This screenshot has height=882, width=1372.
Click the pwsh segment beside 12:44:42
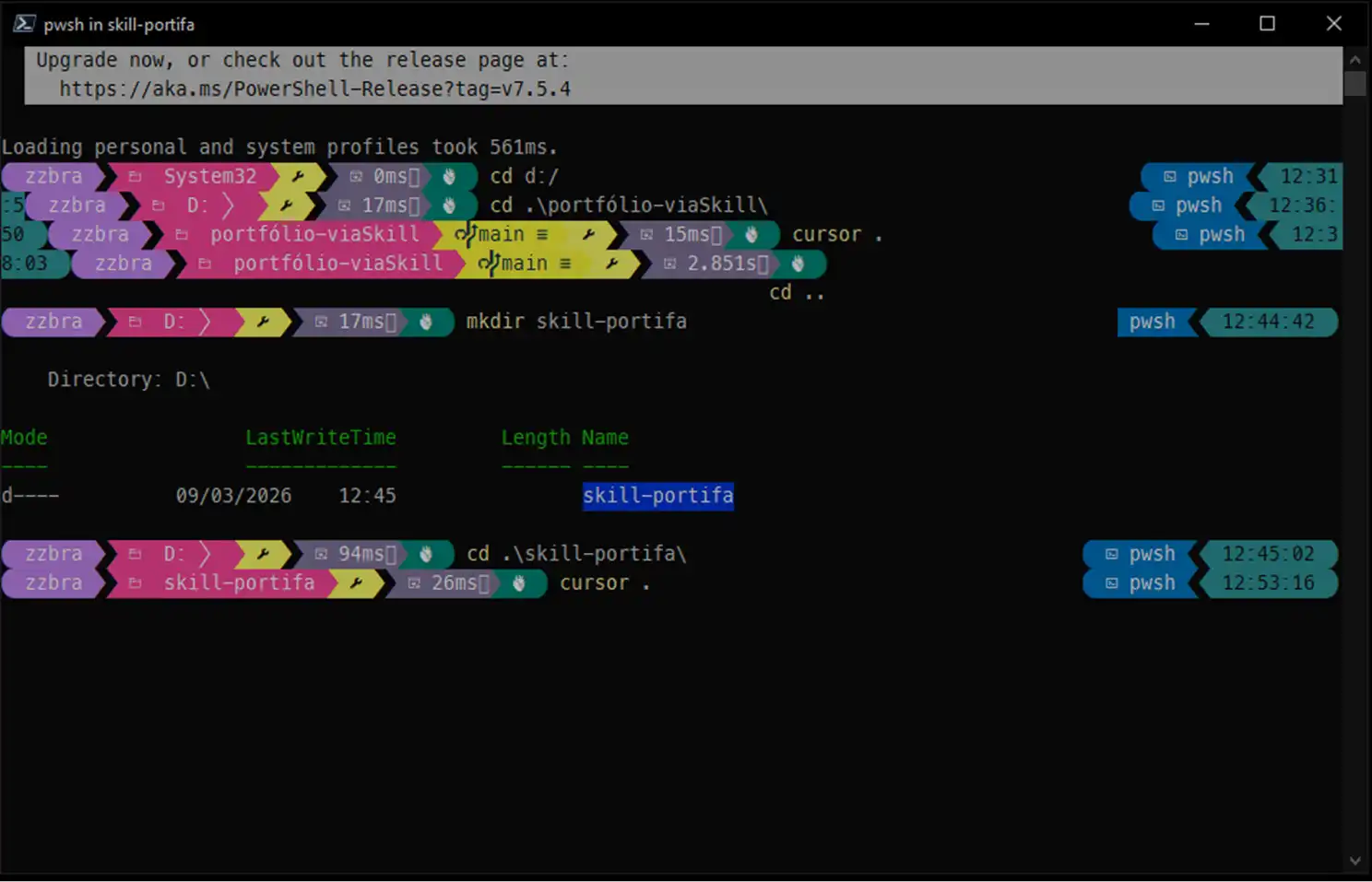pyautogui.click(x=1152, y=322)
